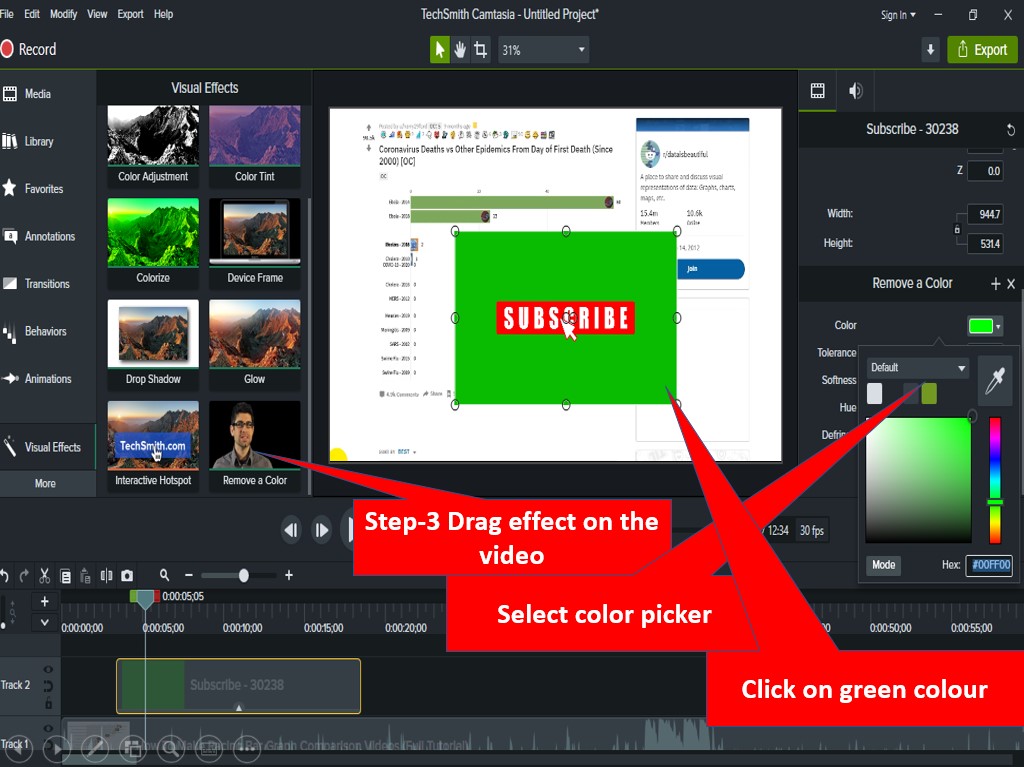Viewport: 1024px width, 767px height.
Task: Pick the light gray palette swatch
Action: tap(874, 393)
